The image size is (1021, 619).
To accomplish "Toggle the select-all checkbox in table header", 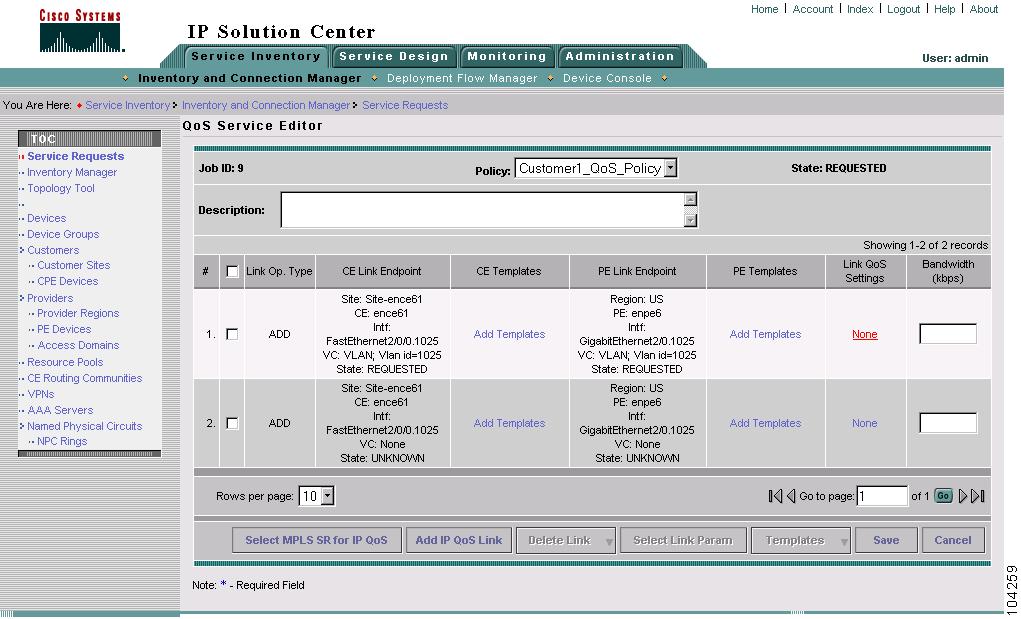I will pos(232,271).
